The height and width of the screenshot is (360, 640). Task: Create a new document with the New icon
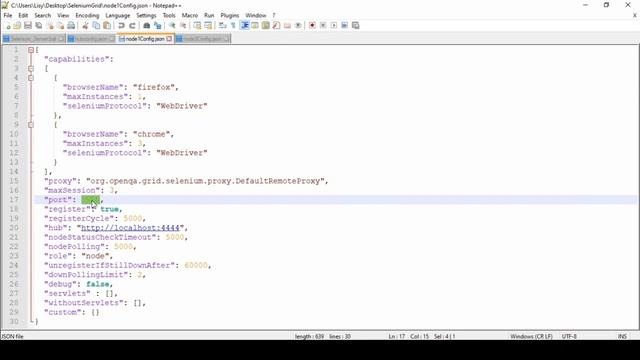(x=7, y=25)
